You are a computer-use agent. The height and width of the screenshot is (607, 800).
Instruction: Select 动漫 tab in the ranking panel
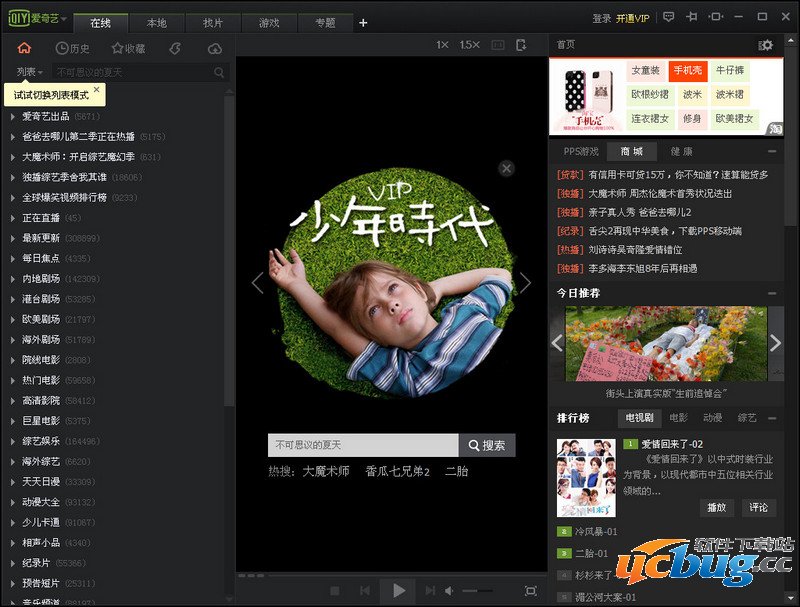point(712,418)
